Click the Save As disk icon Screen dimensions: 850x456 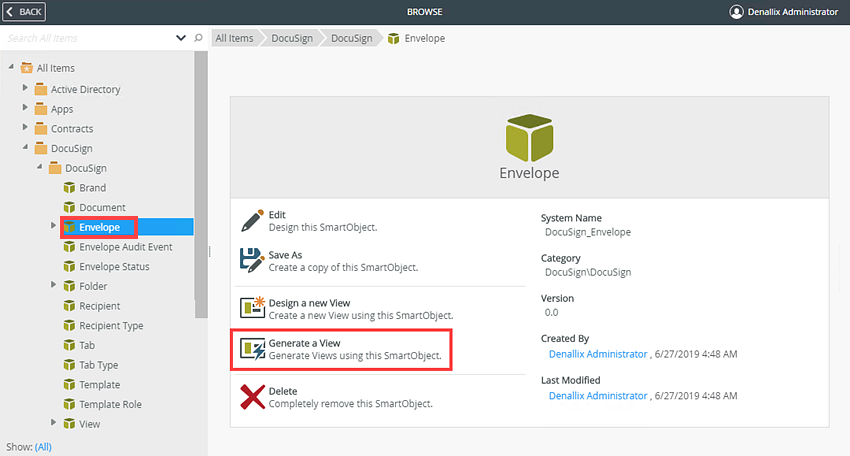pos(252,261)
